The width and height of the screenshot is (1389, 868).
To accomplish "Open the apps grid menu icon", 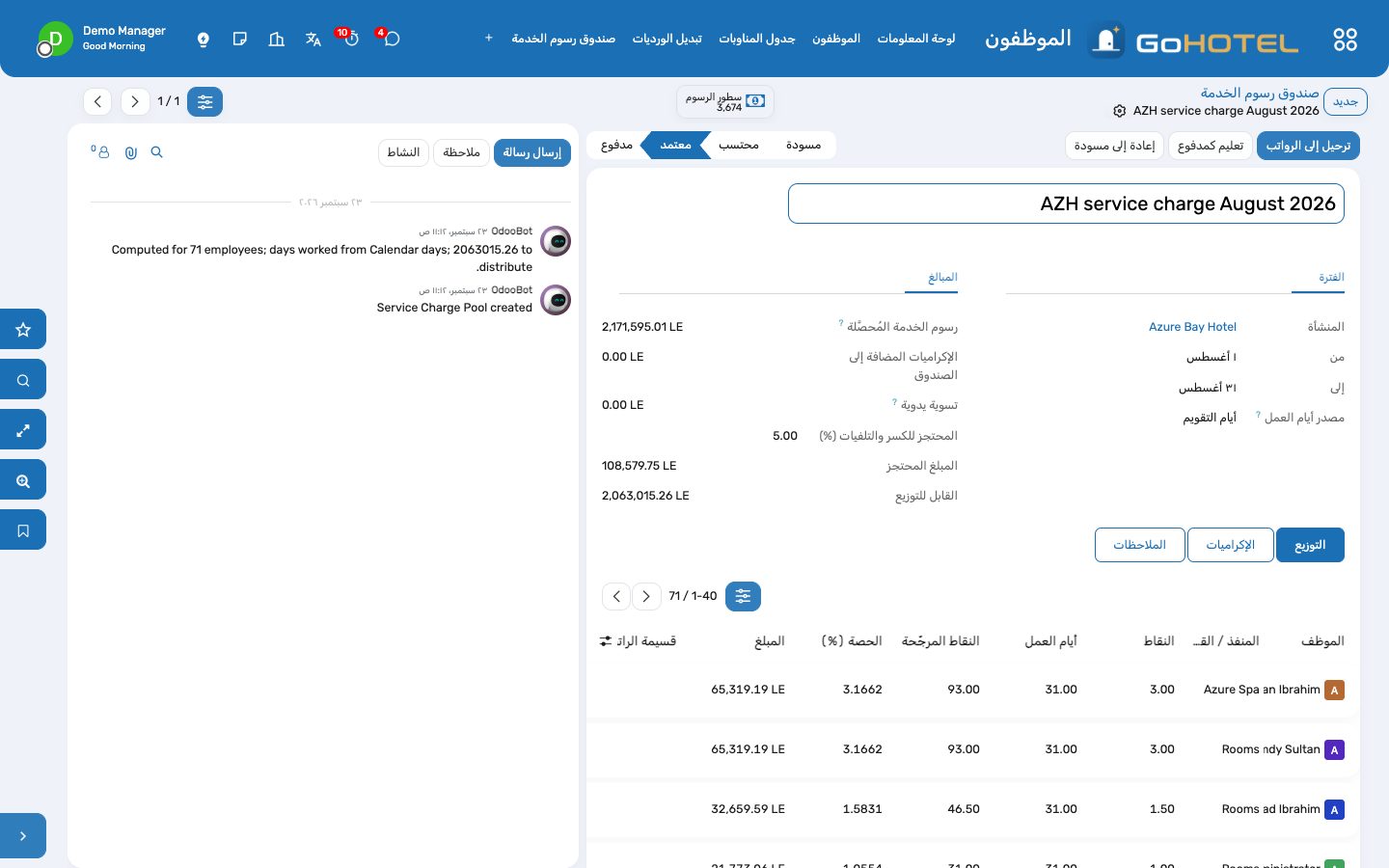I will point(1345,40).
